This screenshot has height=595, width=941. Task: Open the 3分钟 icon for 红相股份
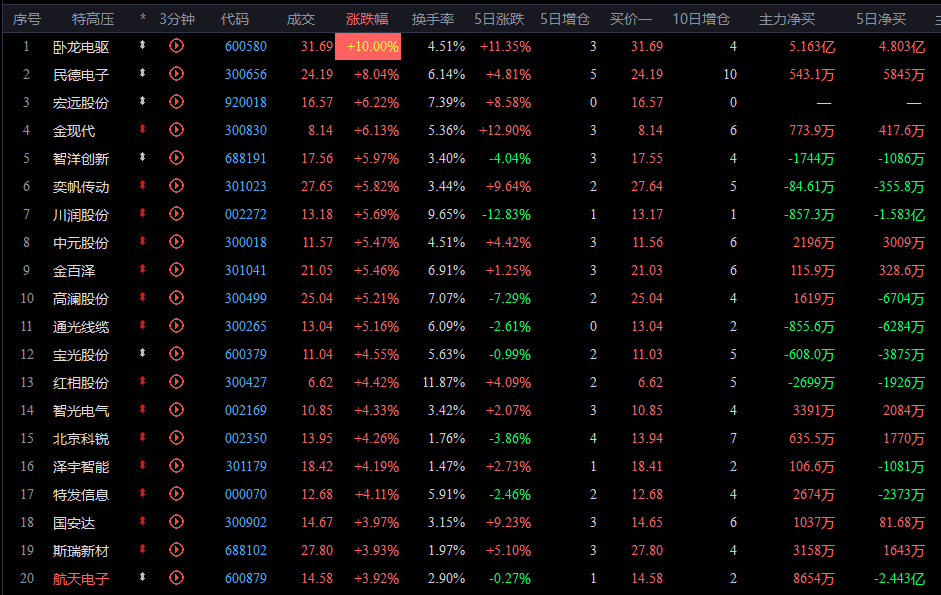(176, 382)
